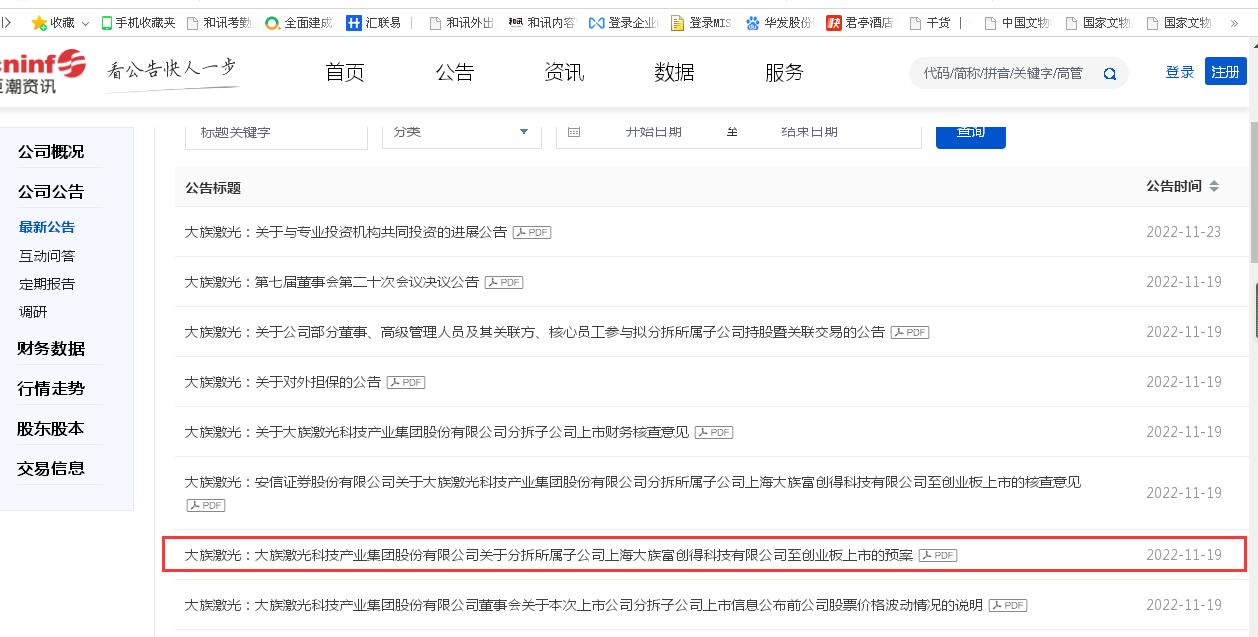The height and width of the screenshot is (637, 1258).
Task: Open PDF icon for 共同投资的进展公告
Action: 532,232
